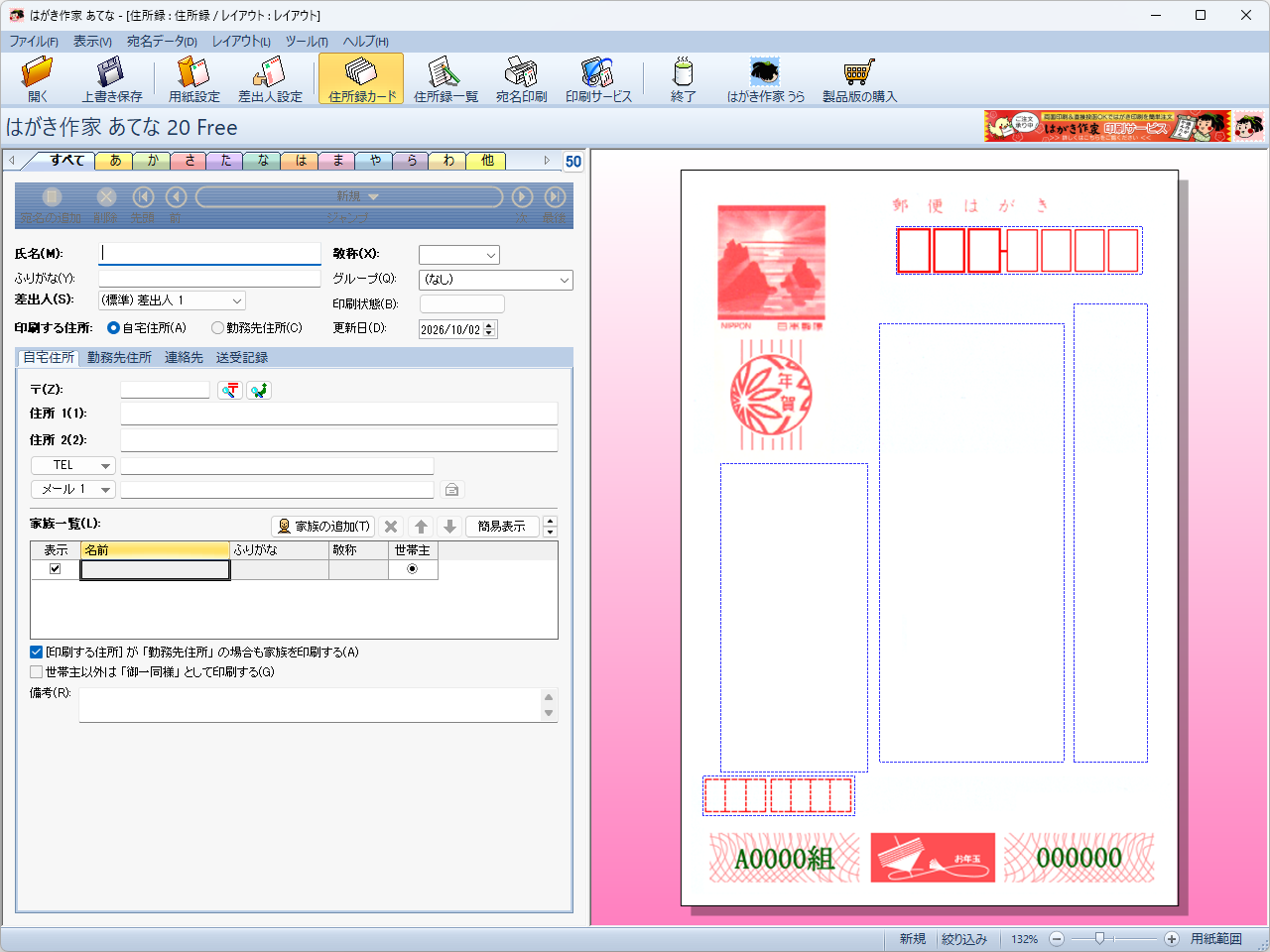Open 製品版の購入 shopping cart icon
1270x952 pixels.
click(859, 79)
